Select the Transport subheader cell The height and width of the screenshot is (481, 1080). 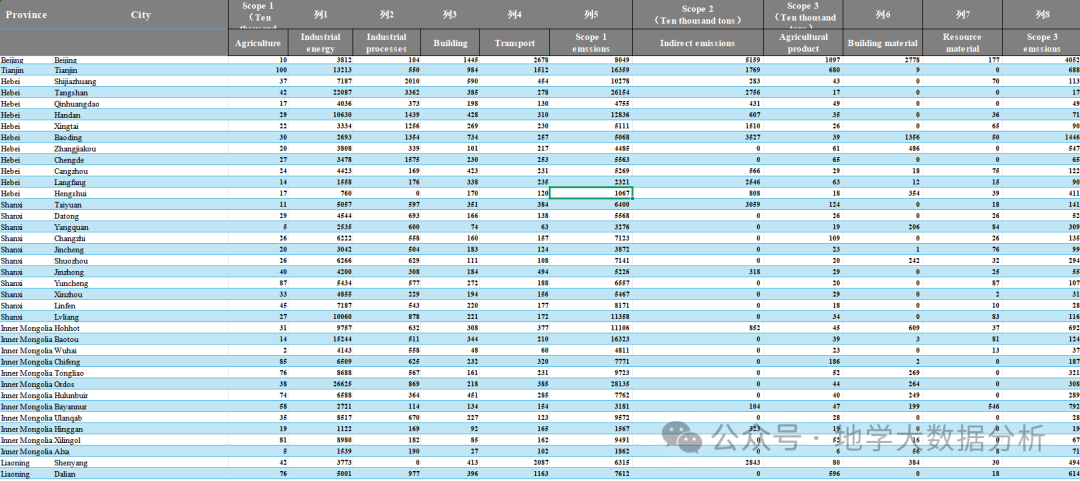point(515,43)
